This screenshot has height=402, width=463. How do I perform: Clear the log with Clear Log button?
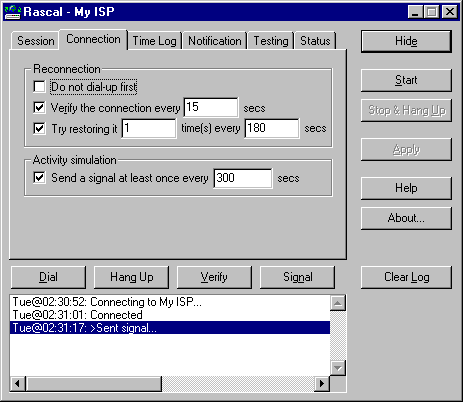[x=406, y=277]
